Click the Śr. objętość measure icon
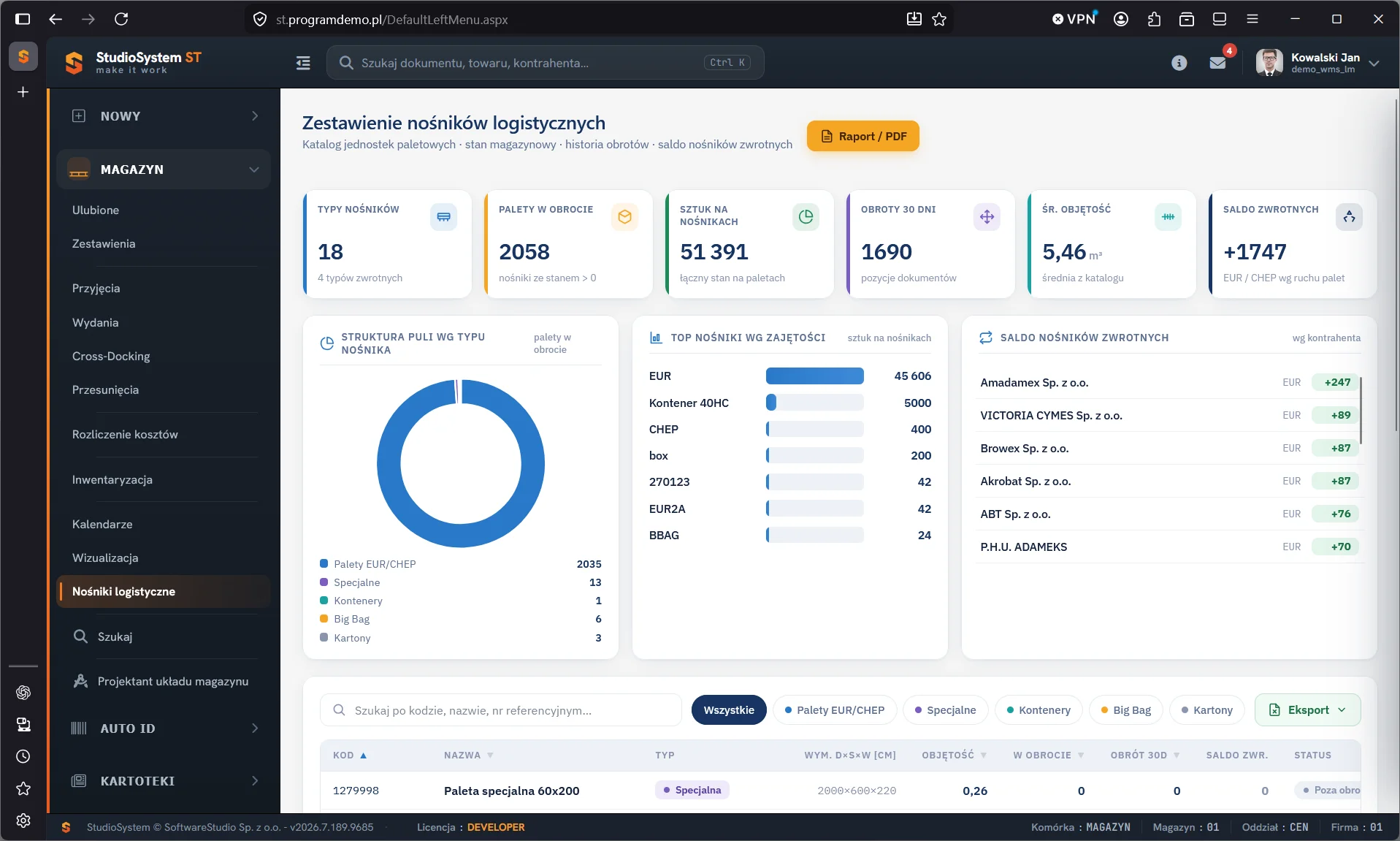 tap(1168, 217)
